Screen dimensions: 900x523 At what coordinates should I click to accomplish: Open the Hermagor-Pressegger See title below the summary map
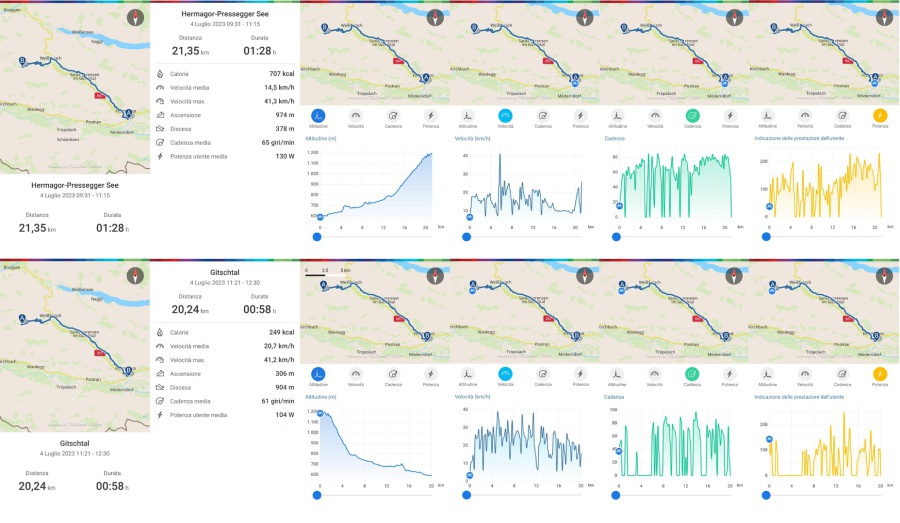click(75, 185)
